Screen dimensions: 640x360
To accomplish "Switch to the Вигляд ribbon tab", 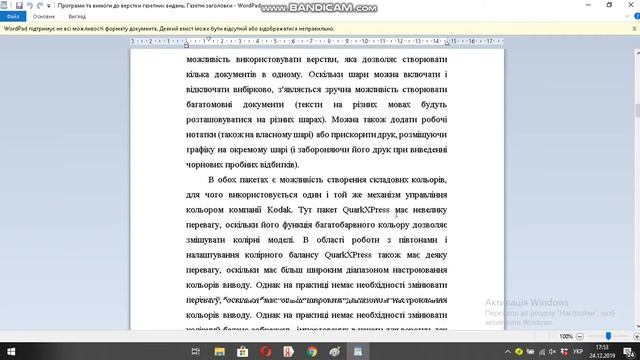I will tap(77, 16).
